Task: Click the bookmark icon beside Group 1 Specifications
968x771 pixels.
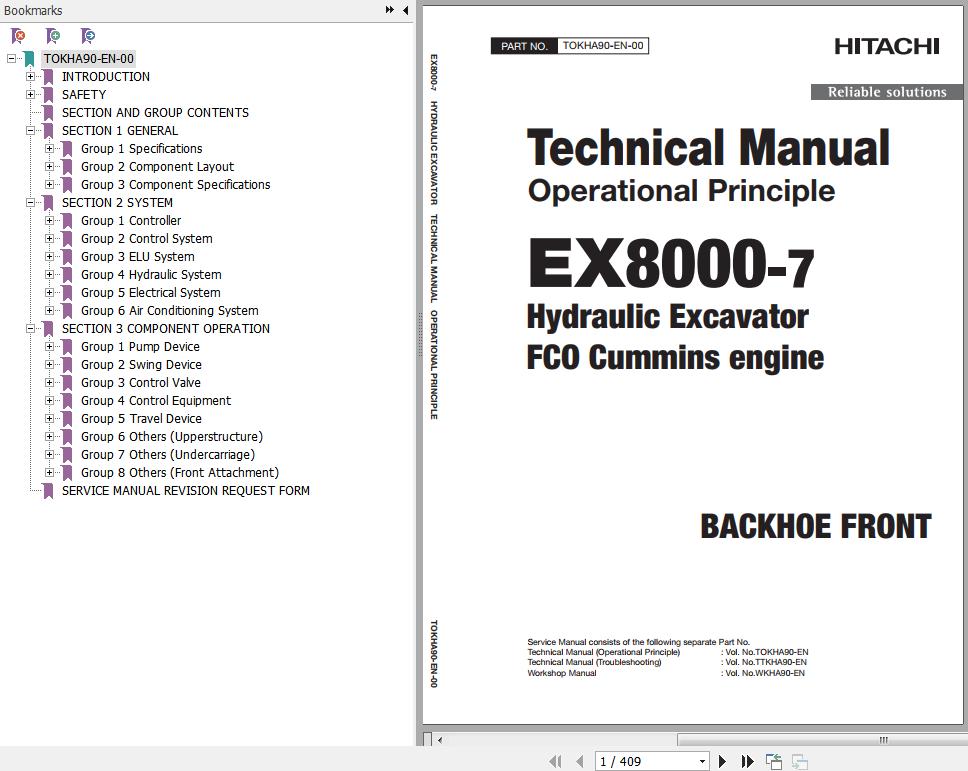Action: pyautogui.click(x=67, y=149)
